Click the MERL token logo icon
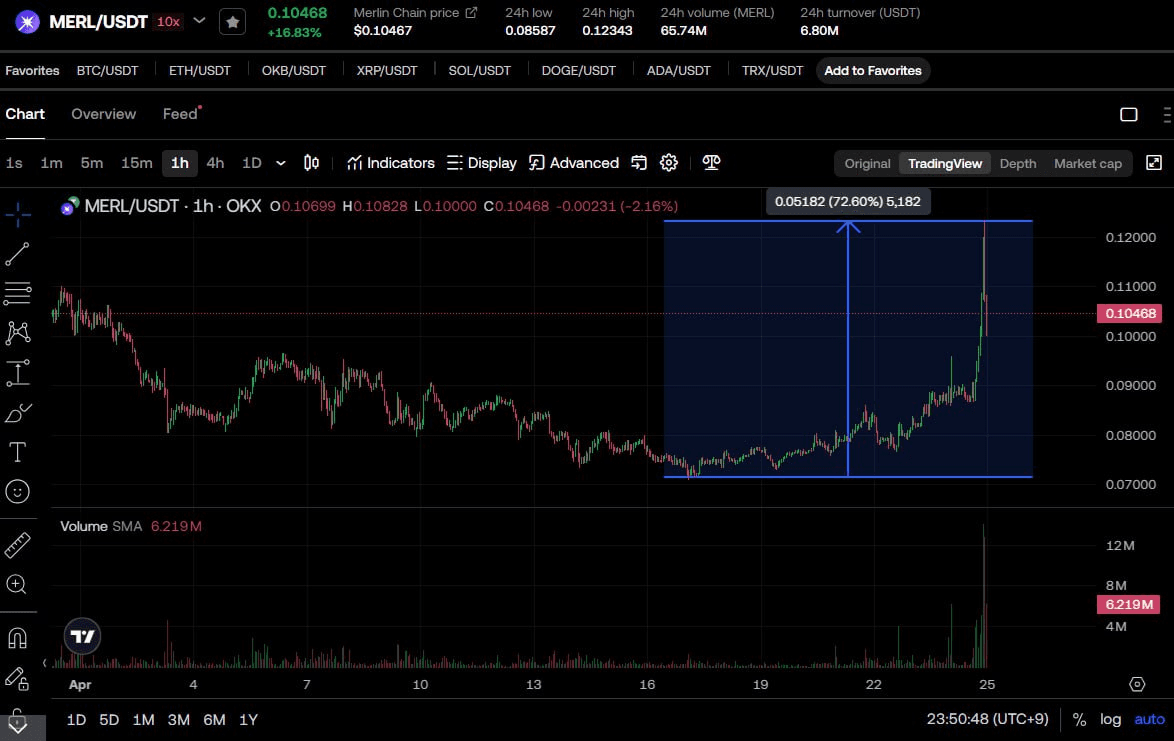Viewport: 1174px width, 741px height. [27, 22]
